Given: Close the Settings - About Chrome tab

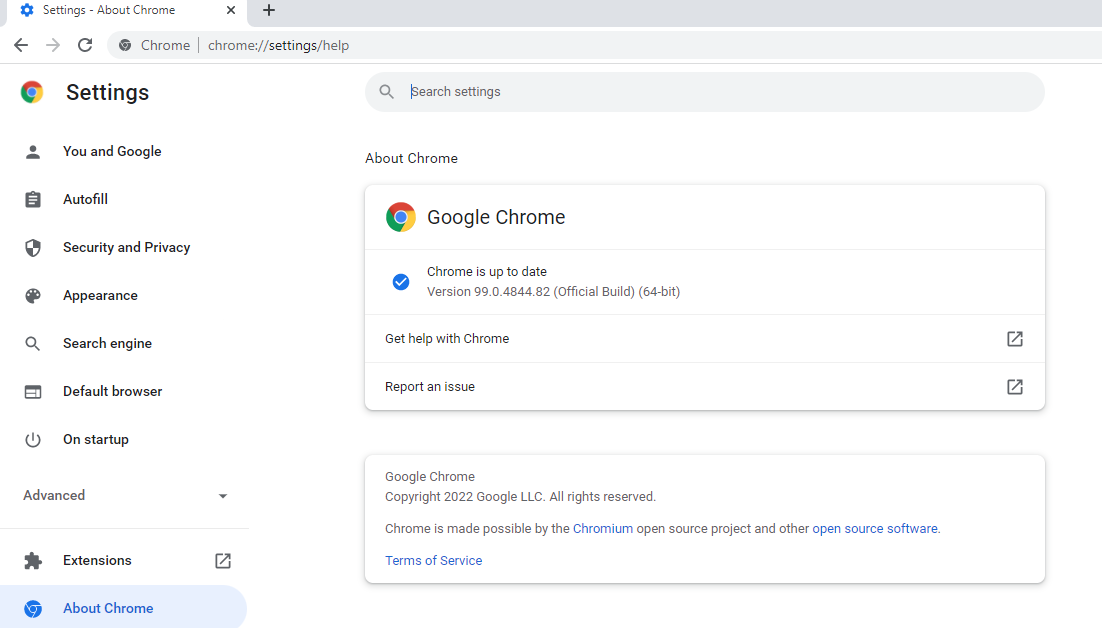Looking at the screenshot, I should 231,10.
